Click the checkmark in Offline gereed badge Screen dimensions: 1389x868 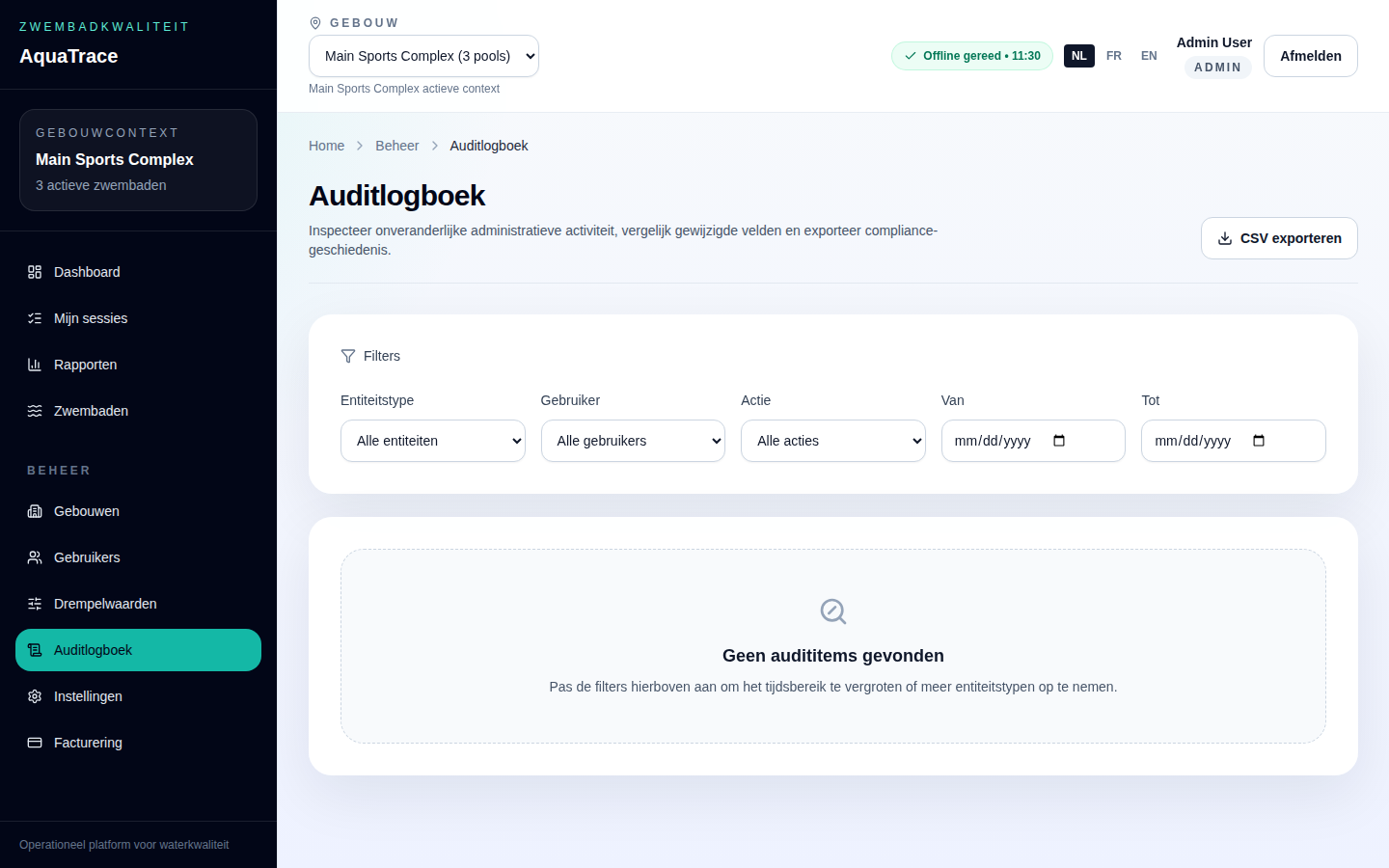point(911,56)
